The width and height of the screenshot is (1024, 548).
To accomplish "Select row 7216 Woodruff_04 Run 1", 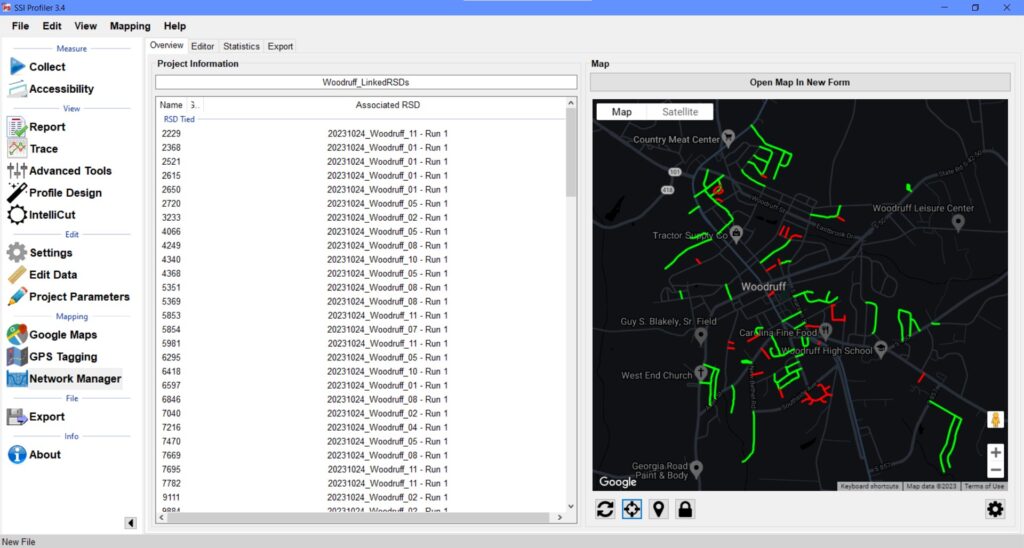I will pyautogui.click(x=360, y=427).
